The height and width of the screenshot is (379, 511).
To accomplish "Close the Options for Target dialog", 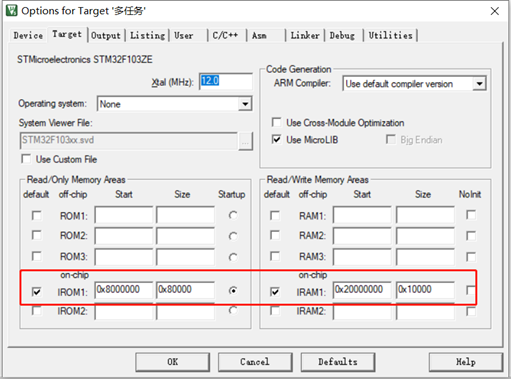I will point(495,11).
